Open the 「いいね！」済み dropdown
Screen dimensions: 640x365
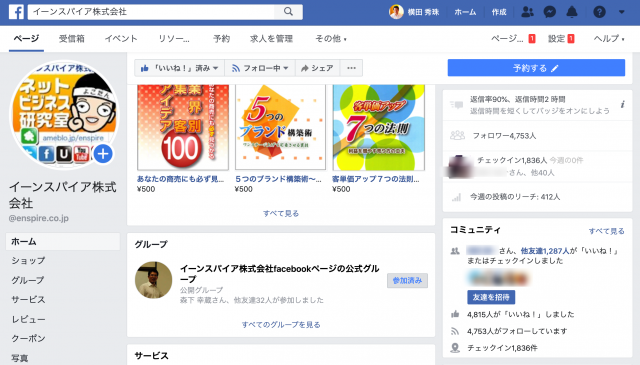pyautogui.click(x=179, y=68)
